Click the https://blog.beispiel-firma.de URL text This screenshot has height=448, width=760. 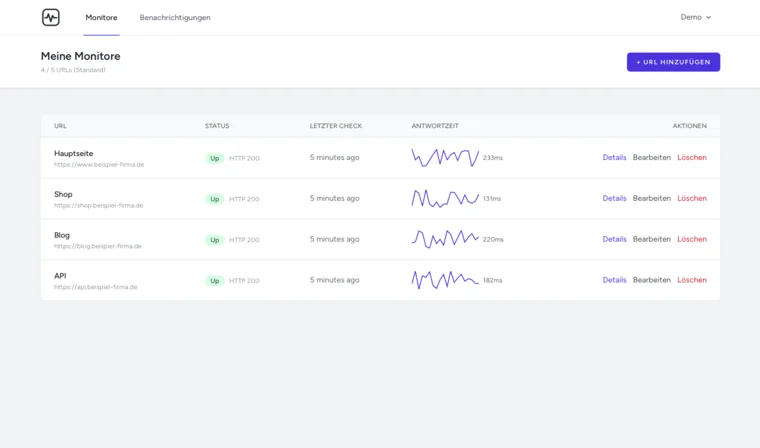tap(97, 246)
